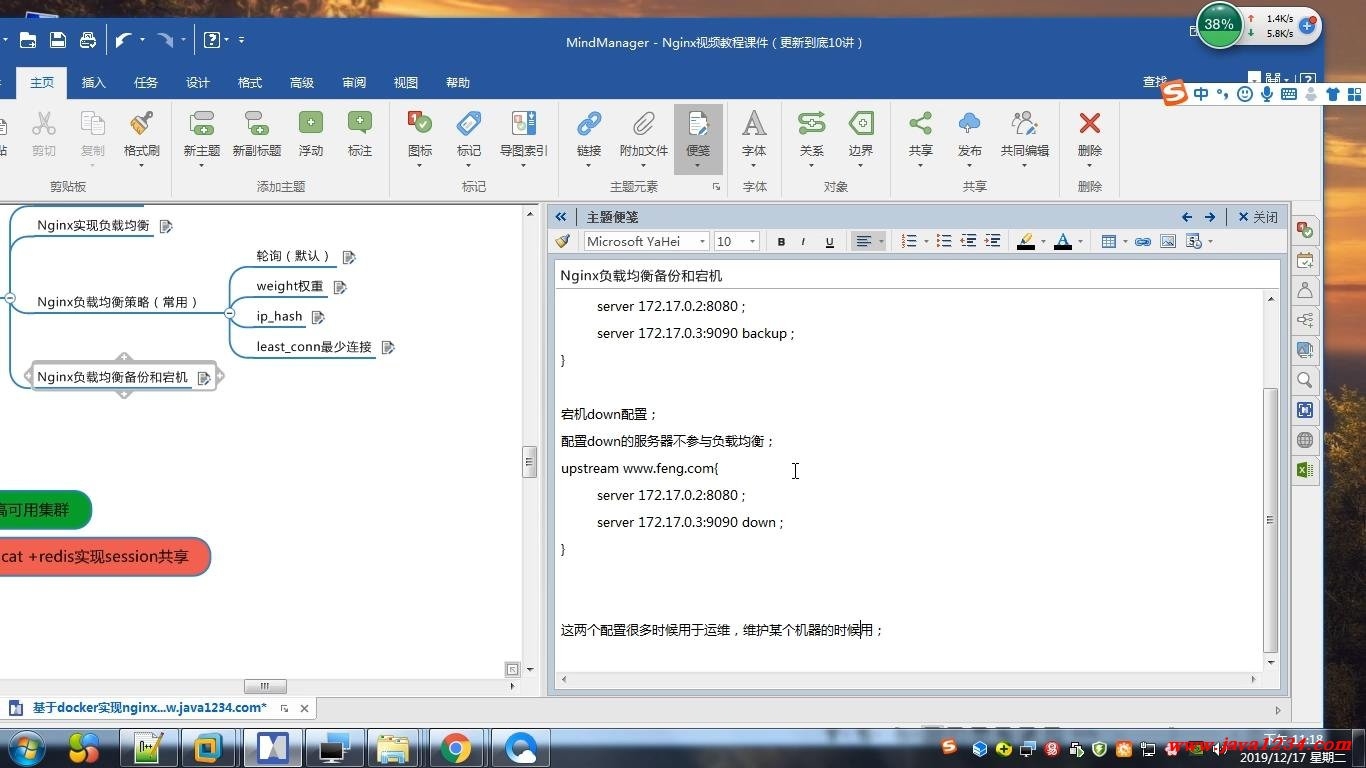Image resolution: width=1366 pixels, height=768 pixels.
Task: Click the 关系 relationship icon
Action: (x=811, y=125)
